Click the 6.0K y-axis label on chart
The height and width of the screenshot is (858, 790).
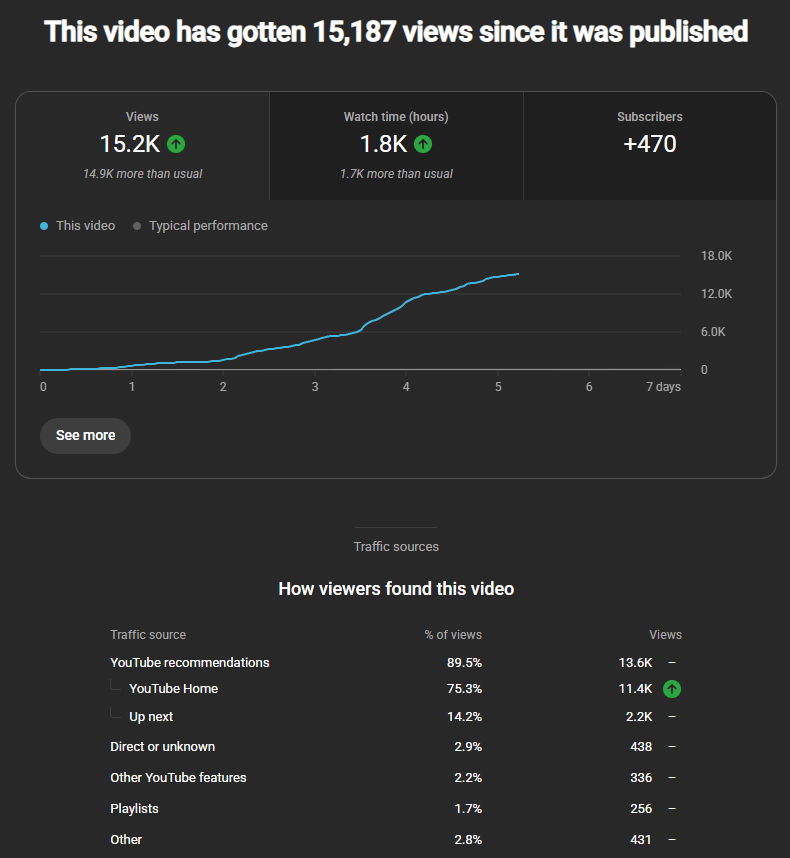(x=713, y=332)
